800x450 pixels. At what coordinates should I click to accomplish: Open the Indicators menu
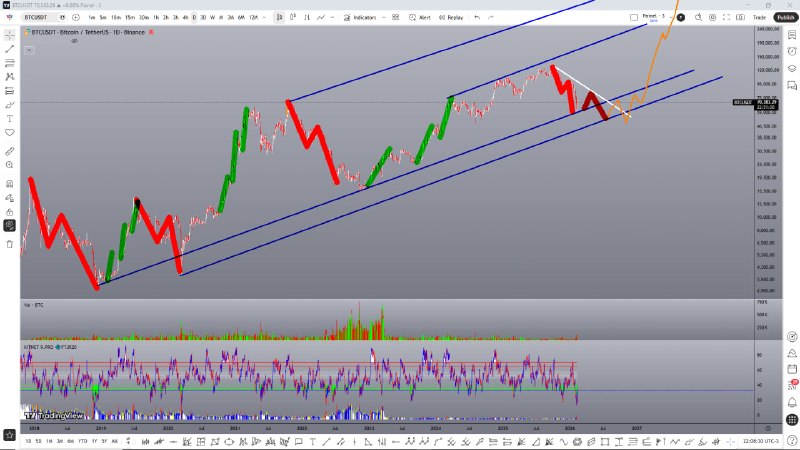point(364,17)
